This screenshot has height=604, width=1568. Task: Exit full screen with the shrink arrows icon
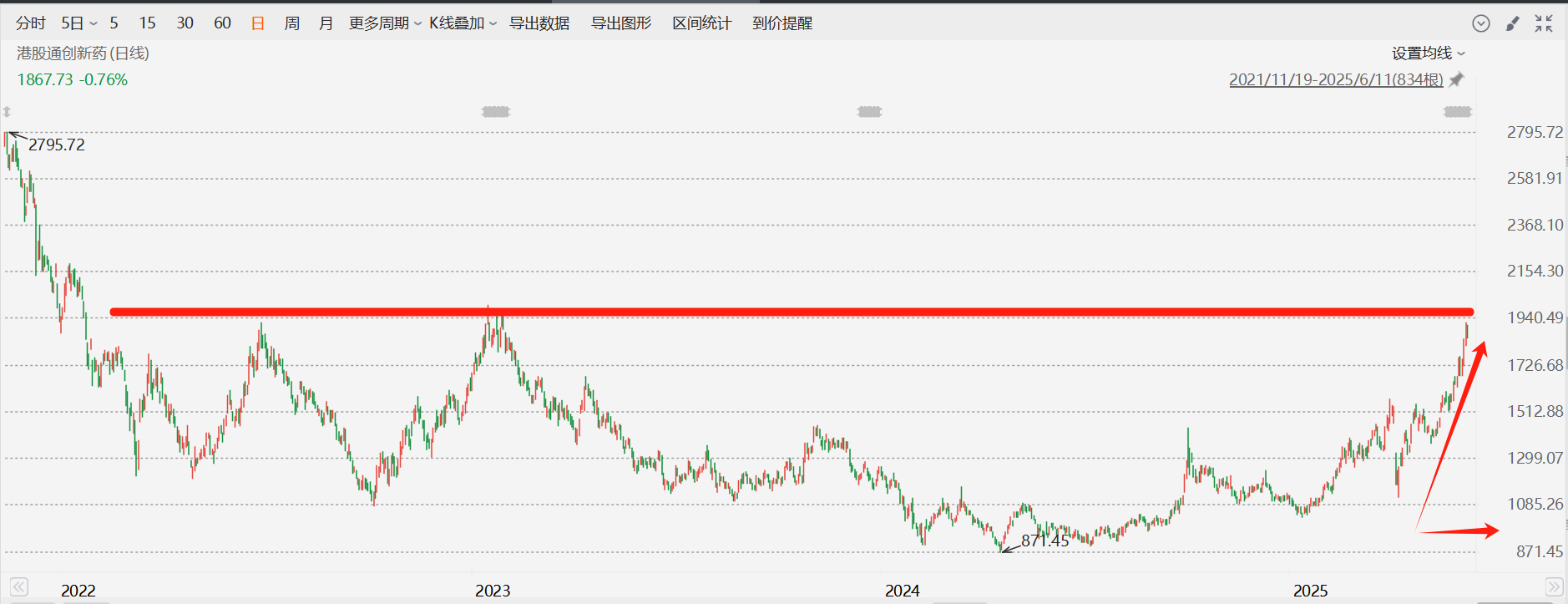[x=1544, y=23]
